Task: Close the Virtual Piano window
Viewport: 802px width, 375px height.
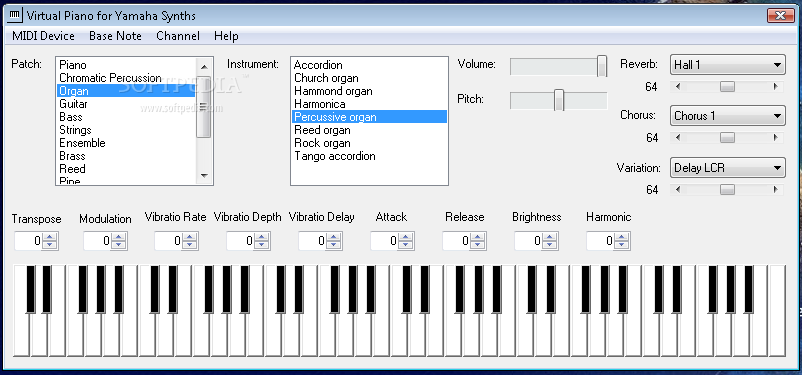Action: click(x=781, y=15)
